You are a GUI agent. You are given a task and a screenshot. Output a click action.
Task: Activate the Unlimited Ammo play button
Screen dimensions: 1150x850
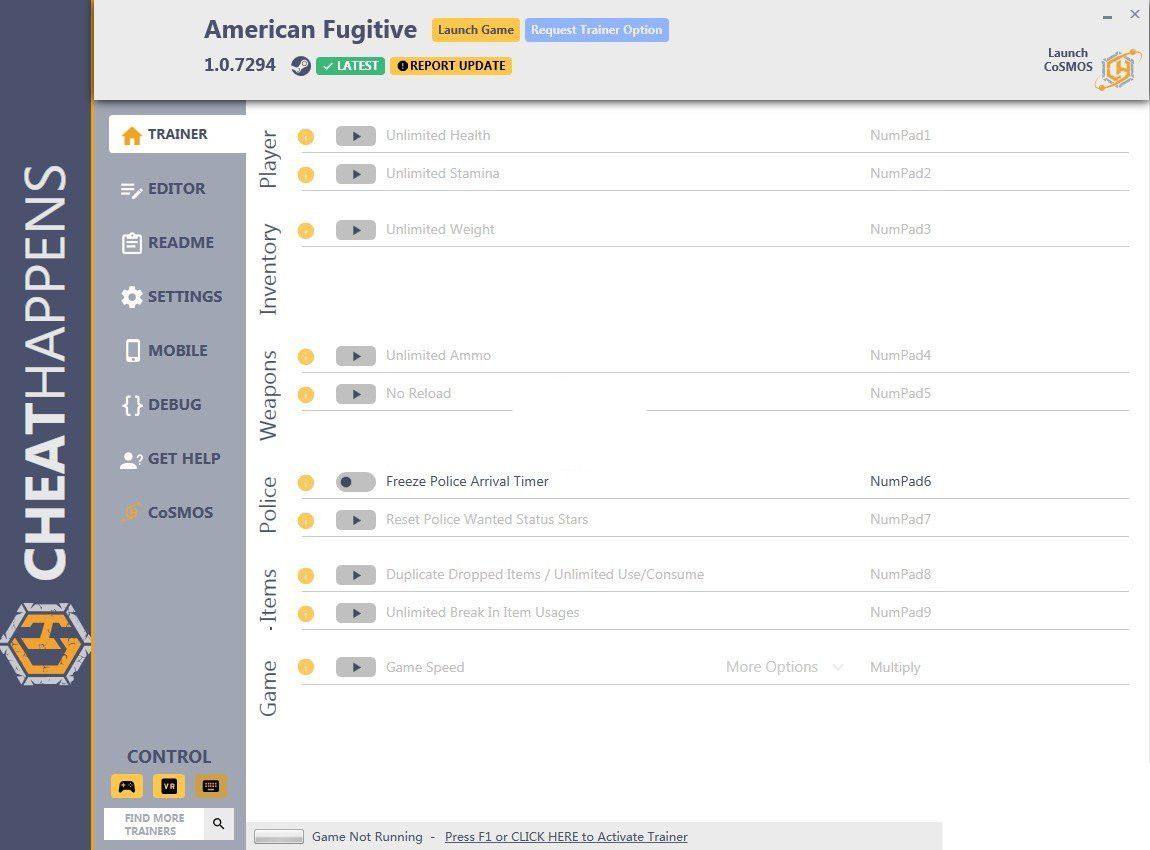(356, 356)
